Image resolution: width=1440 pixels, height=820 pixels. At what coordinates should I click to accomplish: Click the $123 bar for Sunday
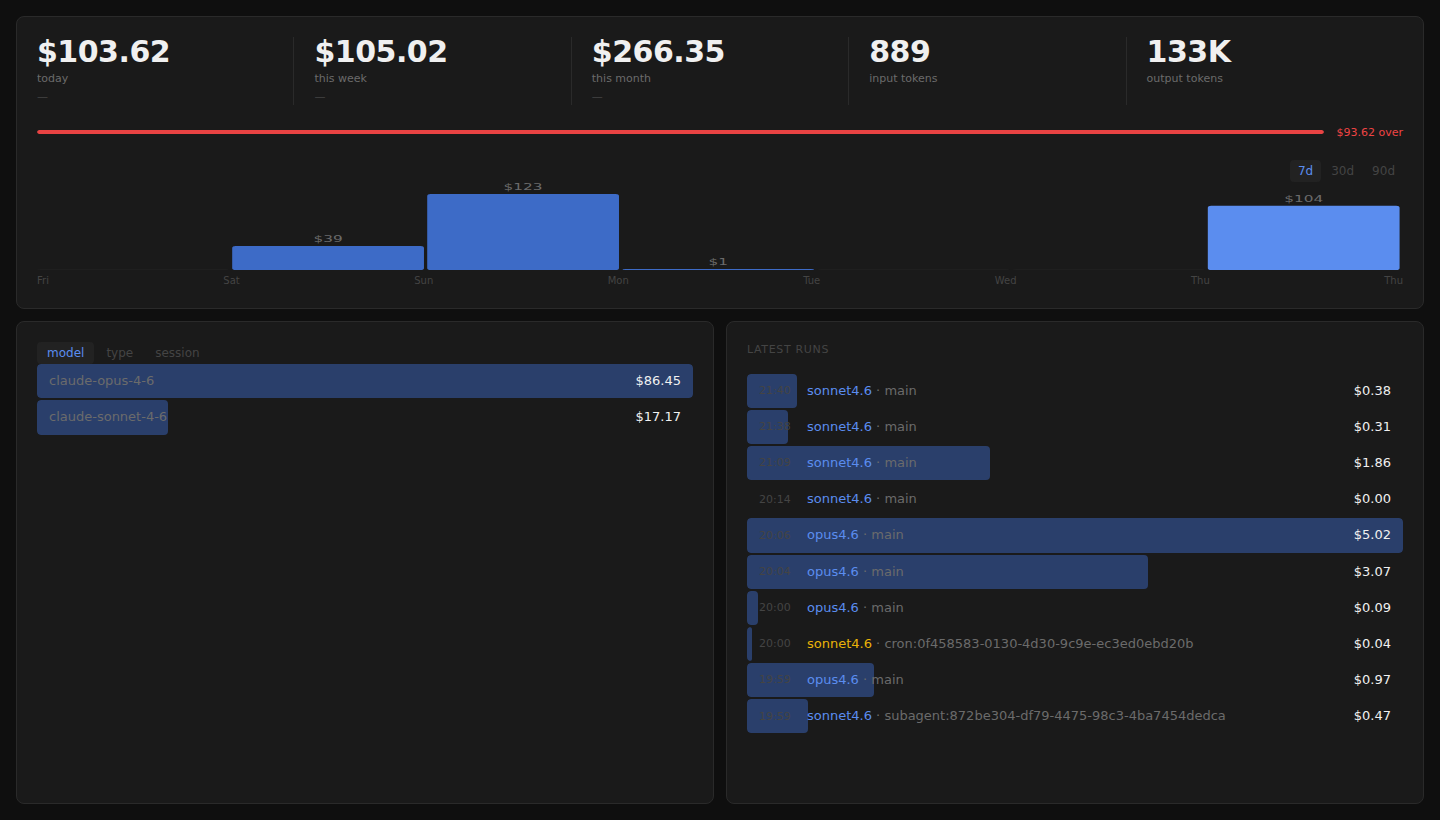tap(522, 230)
